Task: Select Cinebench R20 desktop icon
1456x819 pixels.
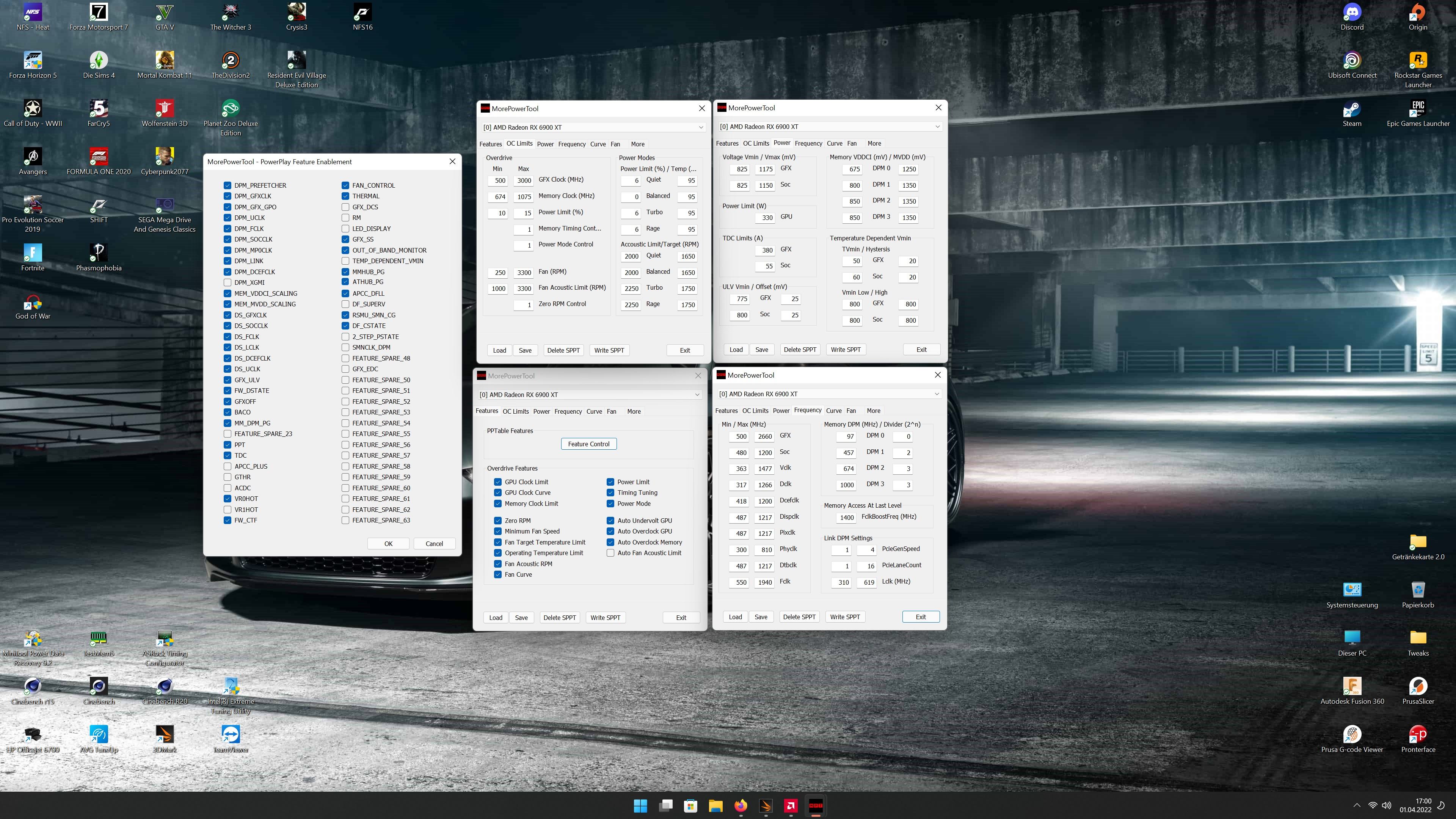Action: (x=165, y=691)
